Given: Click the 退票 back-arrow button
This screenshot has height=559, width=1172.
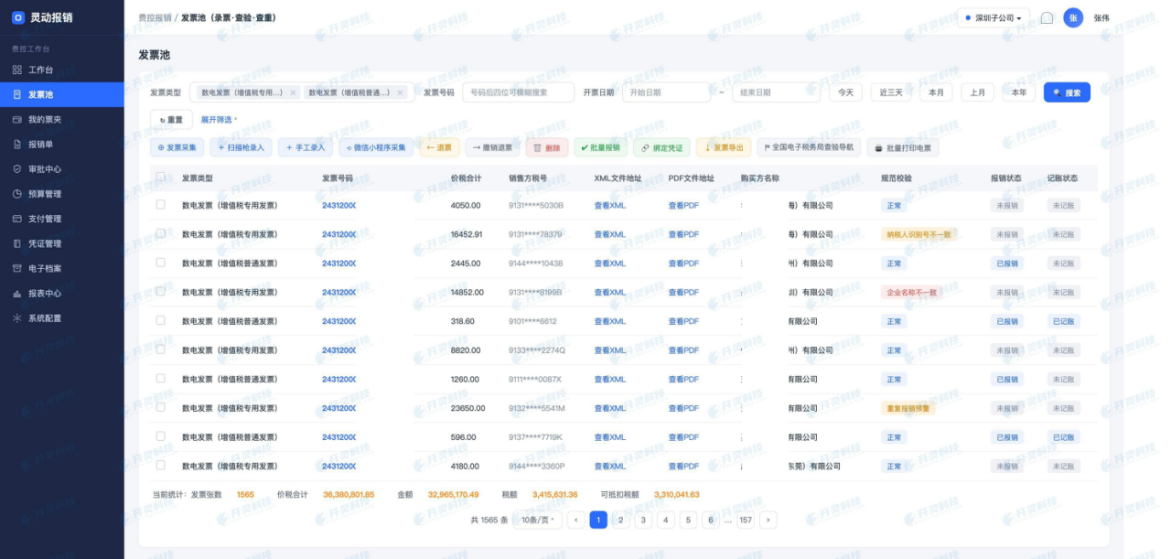Looking at the screenshot, I should point(439,148).
